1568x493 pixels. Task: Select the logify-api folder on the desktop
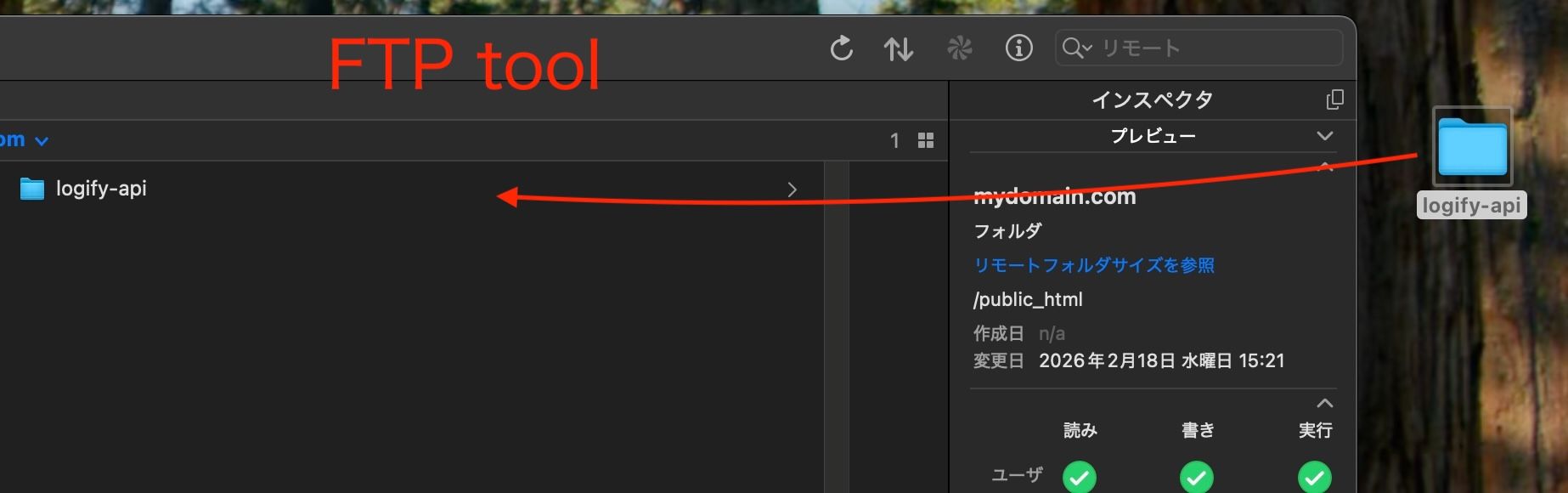(1472, 148)
